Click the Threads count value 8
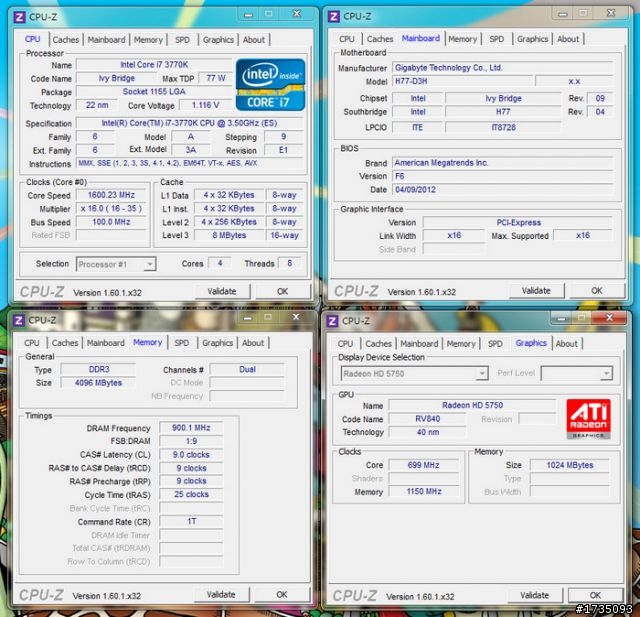This screenshot has height=617, width=640. [289, 263]
